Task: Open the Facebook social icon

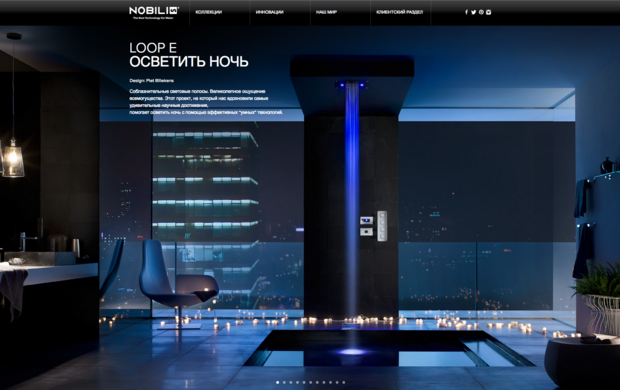Action: [467, 12]
